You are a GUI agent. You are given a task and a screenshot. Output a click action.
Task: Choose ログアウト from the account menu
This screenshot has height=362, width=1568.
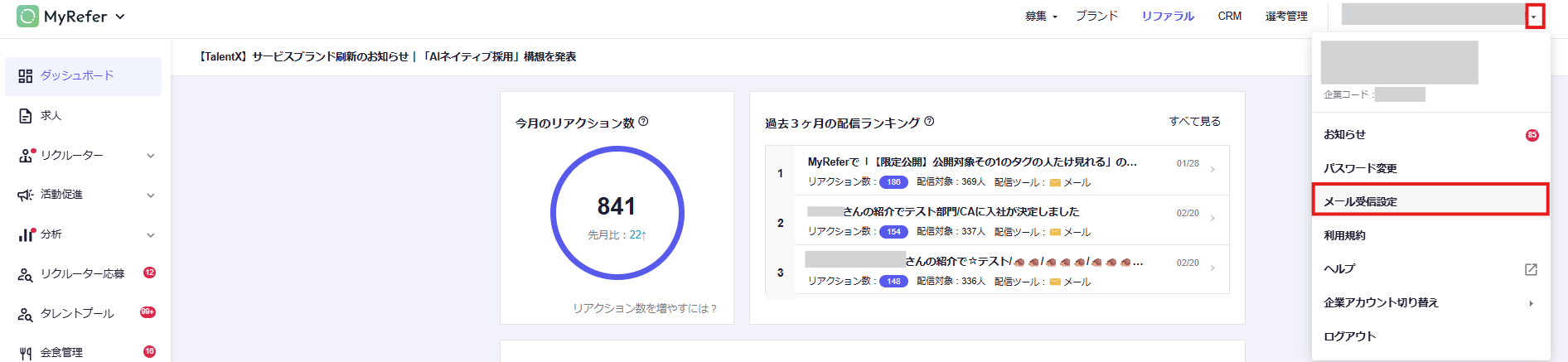[x=1349, y=336]
